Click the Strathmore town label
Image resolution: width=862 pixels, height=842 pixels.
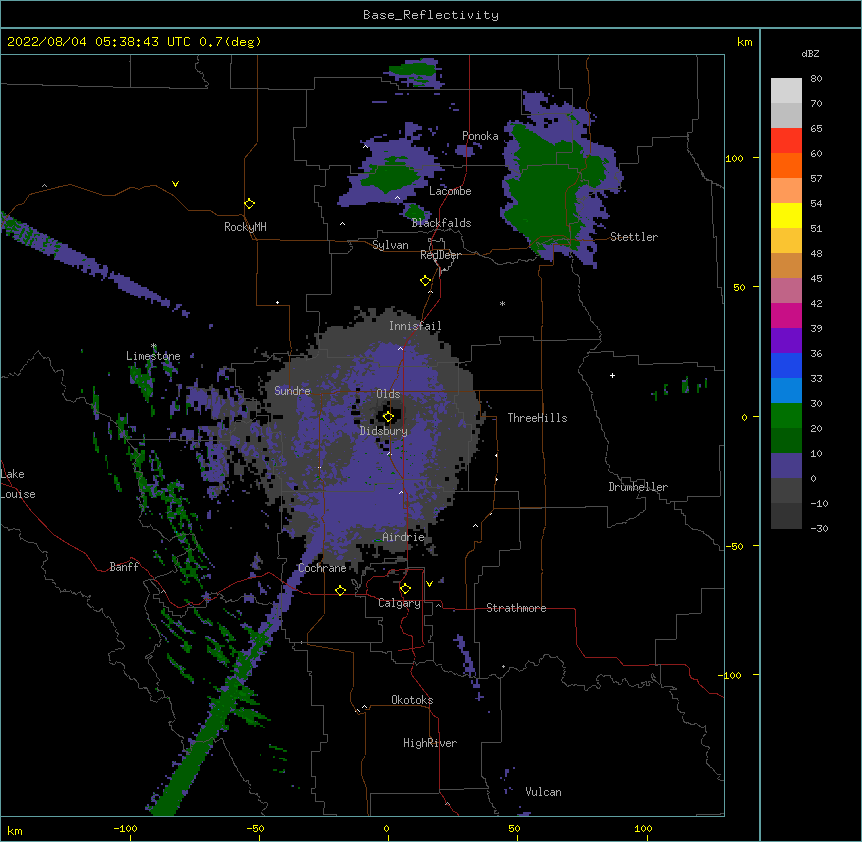pyautogui.click(x=516, y=608)
